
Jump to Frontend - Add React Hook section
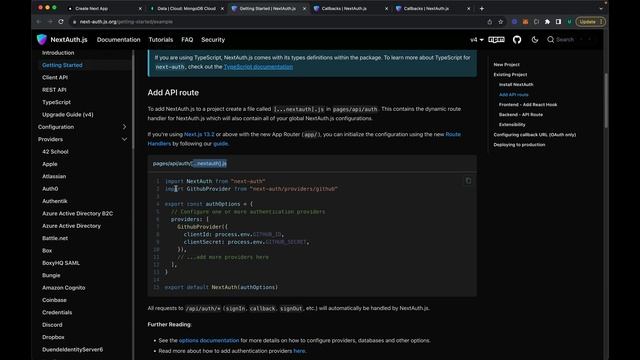click(x=528, y=104)
